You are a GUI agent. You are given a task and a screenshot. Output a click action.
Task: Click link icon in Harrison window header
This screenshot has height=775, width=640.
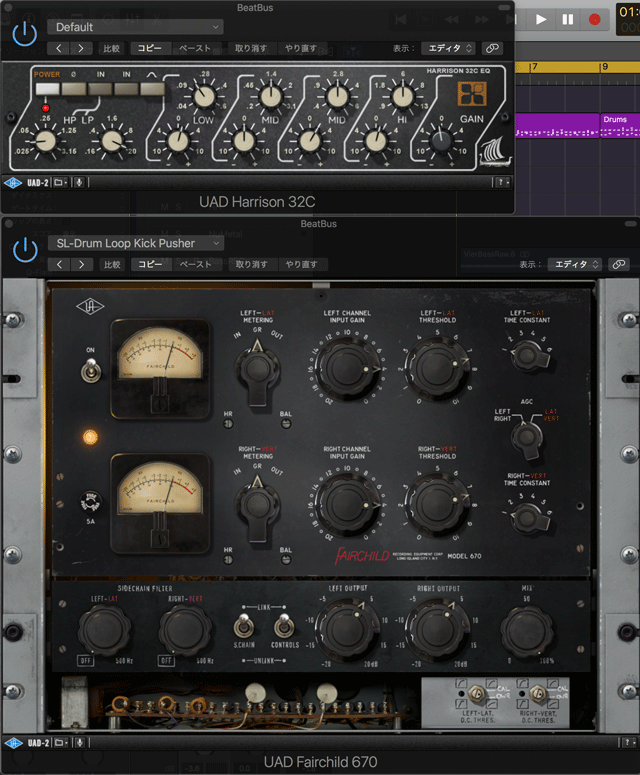[x=492, y=48]
